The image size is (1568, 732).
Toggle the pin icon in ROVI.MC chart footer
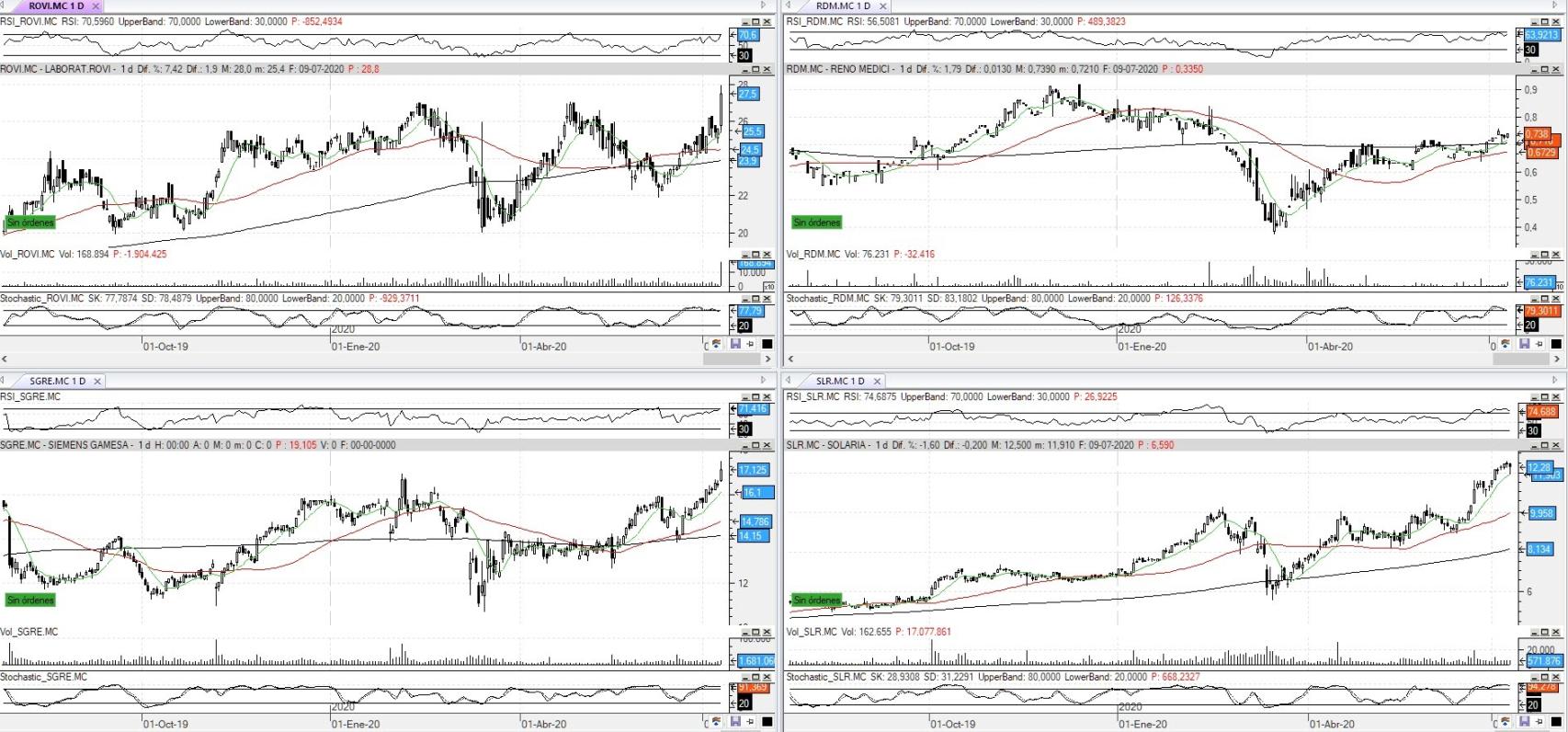click(750, 344)
